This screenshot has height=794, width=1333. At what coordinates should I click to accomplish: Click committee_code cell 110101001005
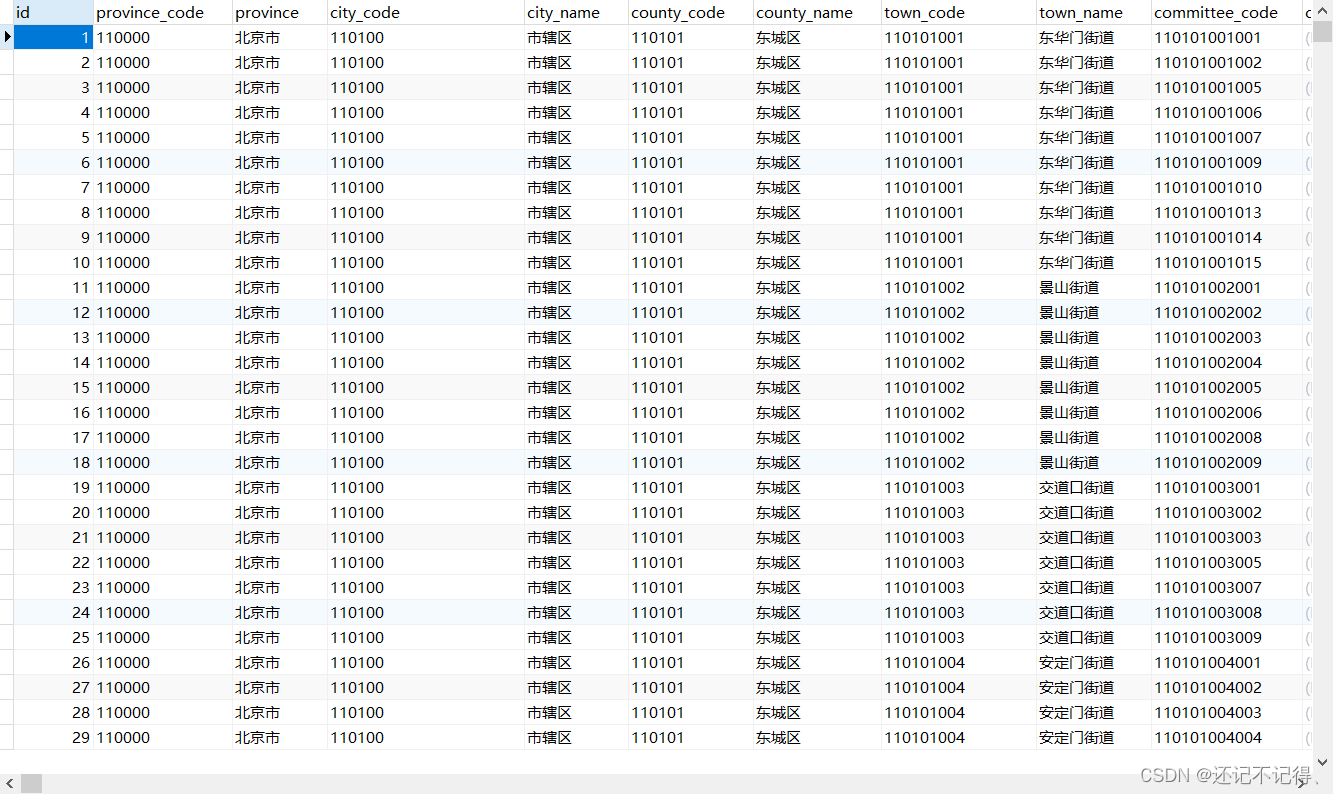(1227, 87)
